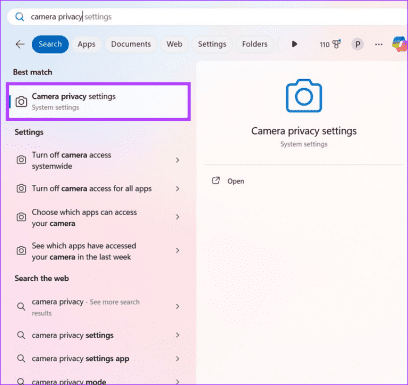Click the 110 rewards points number

pos(325,45)
